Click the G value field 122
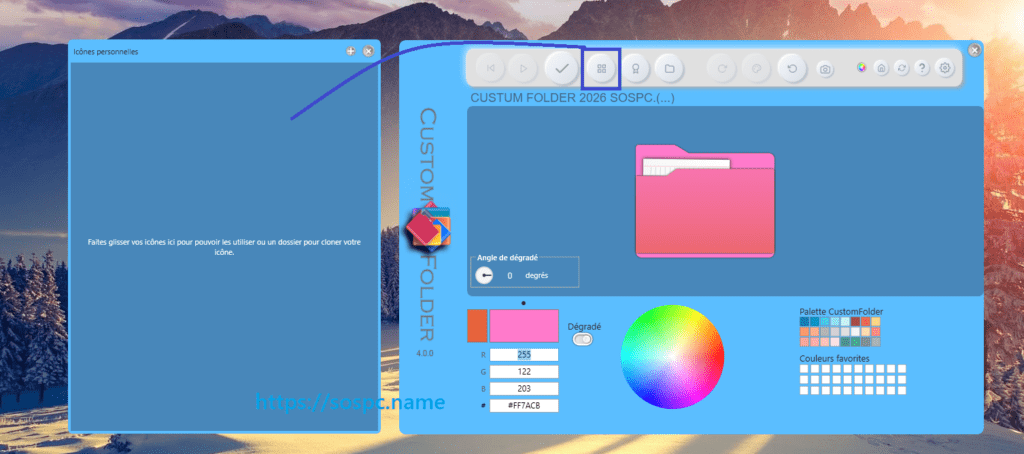 click(x=524, y=372)
